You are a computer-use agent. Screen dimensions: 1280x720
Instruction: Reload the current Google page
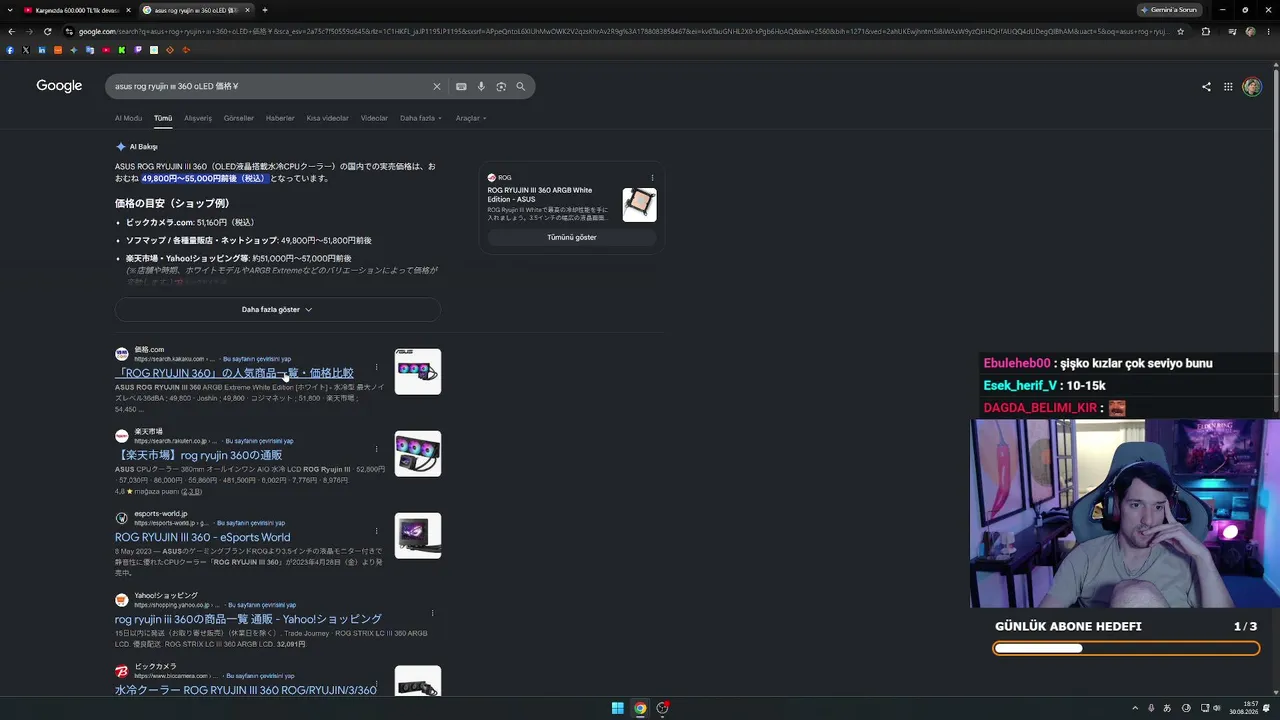[x=47, y=31]
